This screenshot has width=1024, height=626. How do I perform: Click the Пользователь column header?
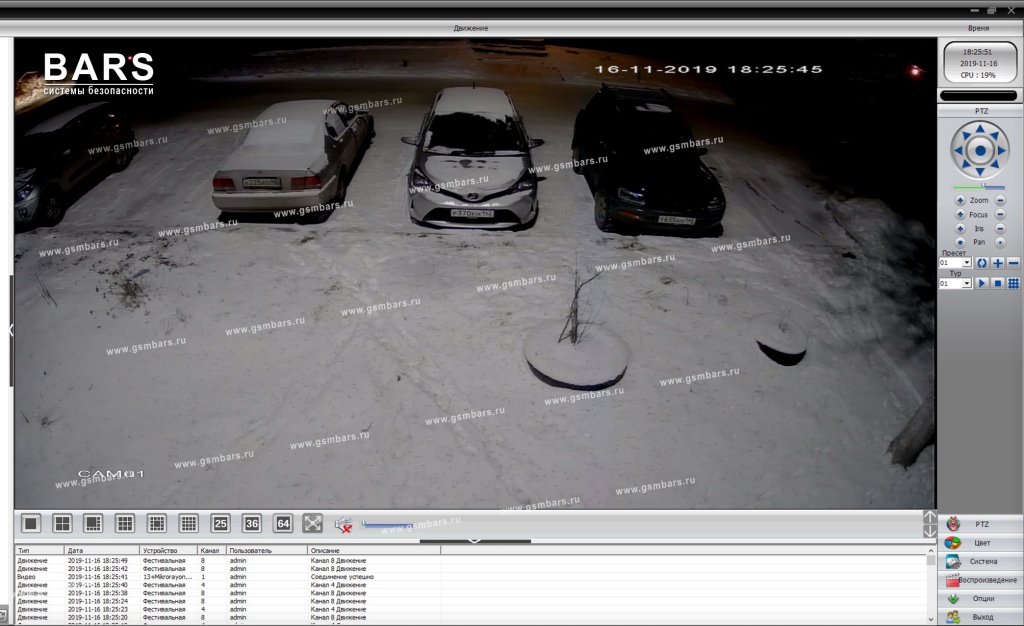(266, 550)
